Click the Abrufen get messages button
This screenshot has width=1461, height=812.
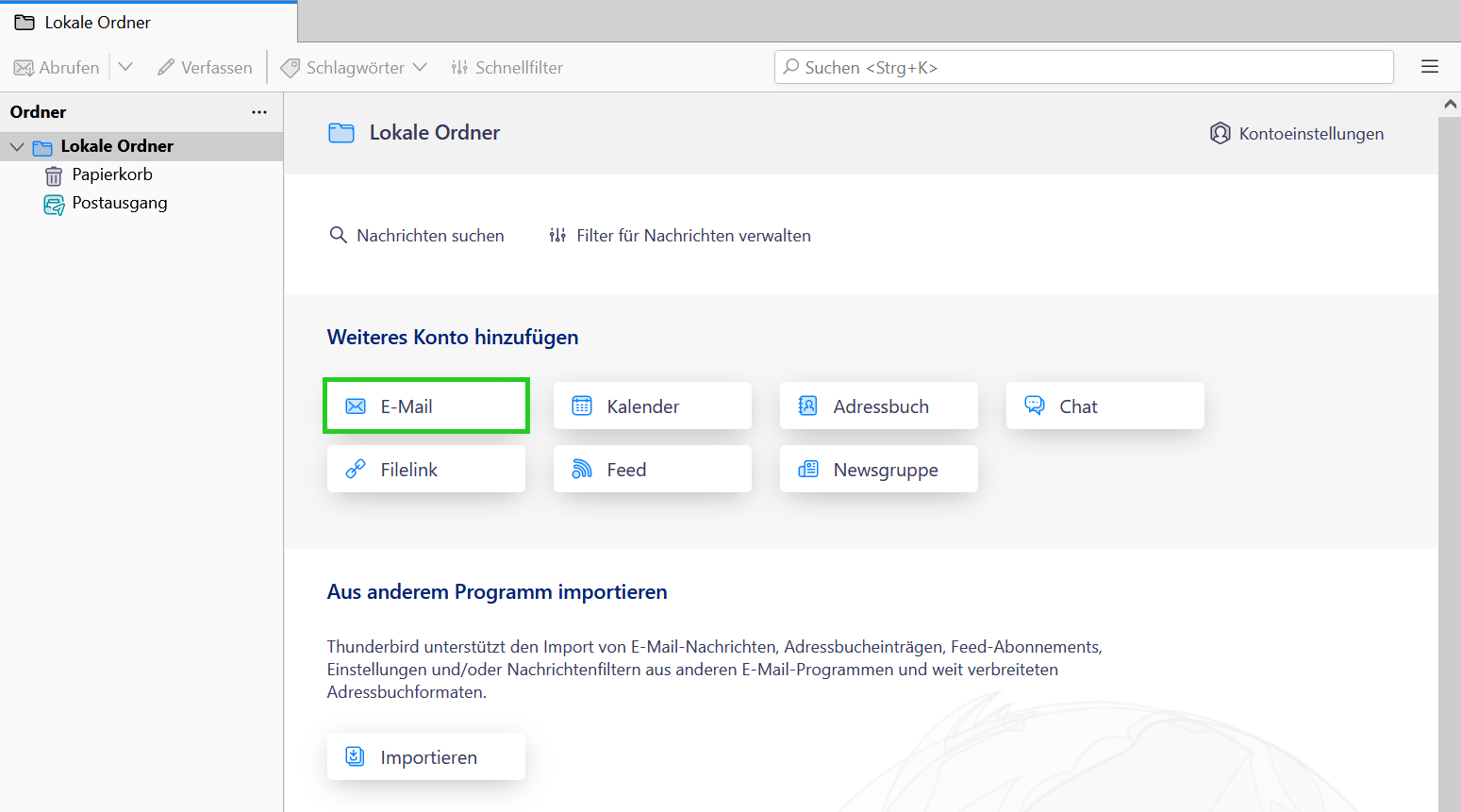click(x=57, y=68)
